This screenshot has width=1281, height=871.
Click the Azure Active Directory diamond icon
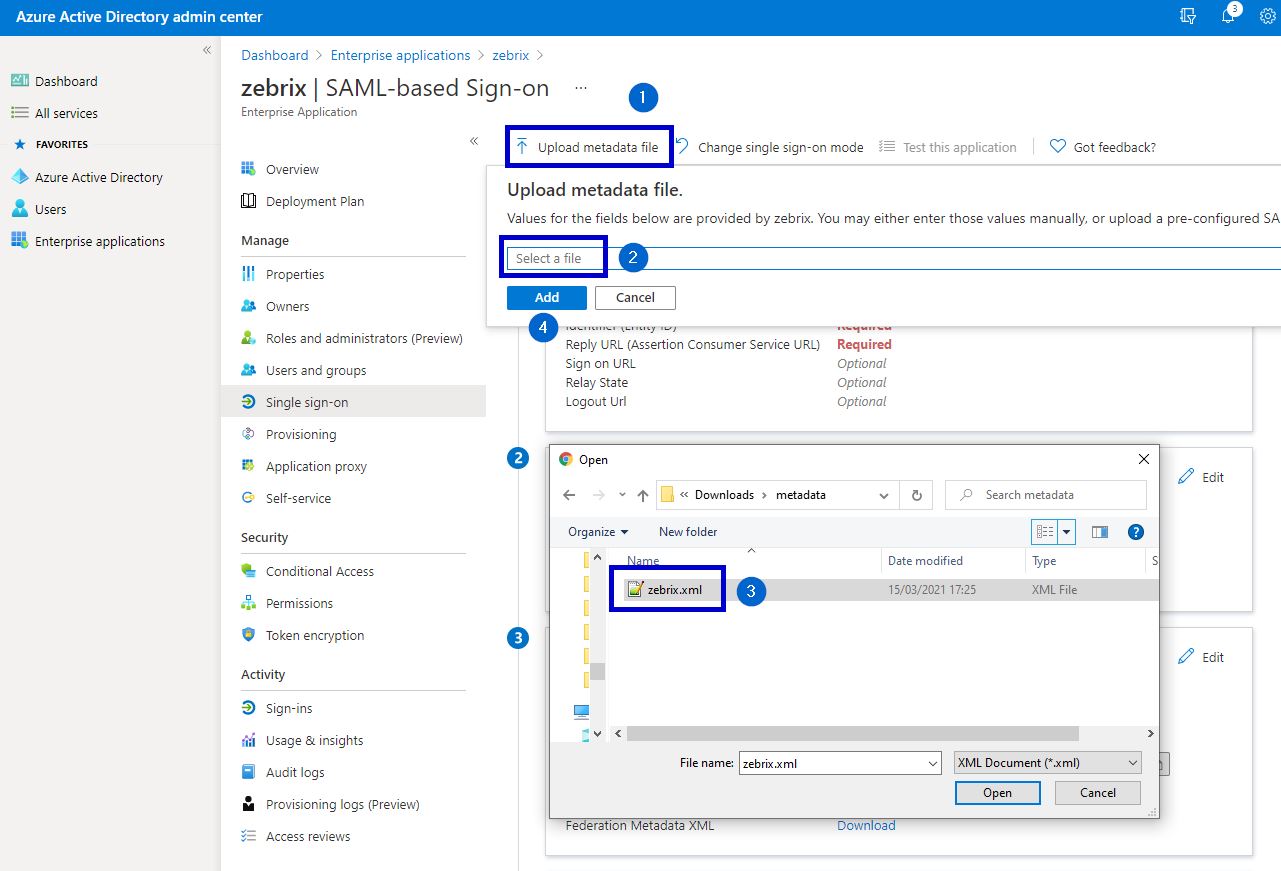tap(19, 177)
